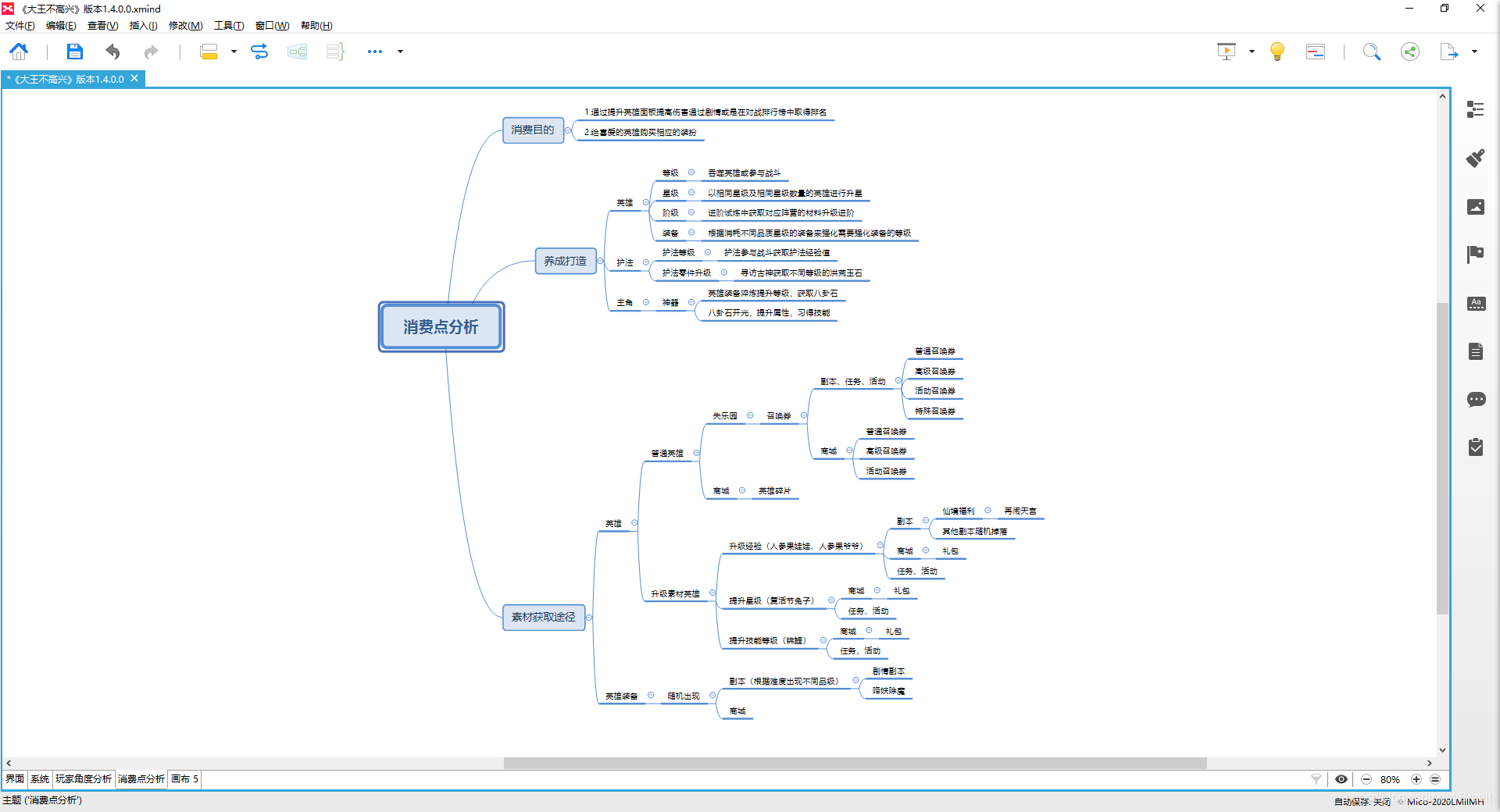Open the 窗口(W) menu
The width and height of the screenshot is (1500, 812).
tap(272, 26)
